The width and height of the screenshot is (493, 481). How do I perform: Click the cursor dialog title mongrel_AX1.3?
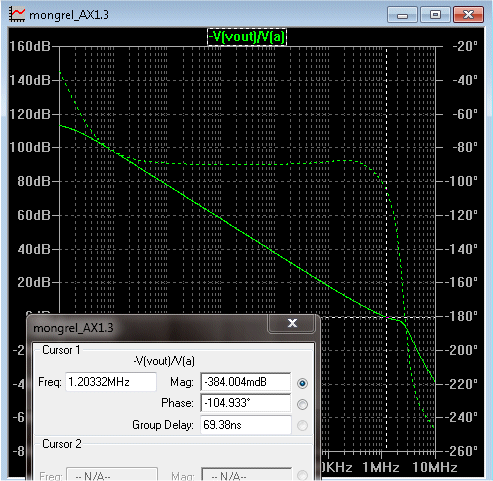click(x=73, y=328)
